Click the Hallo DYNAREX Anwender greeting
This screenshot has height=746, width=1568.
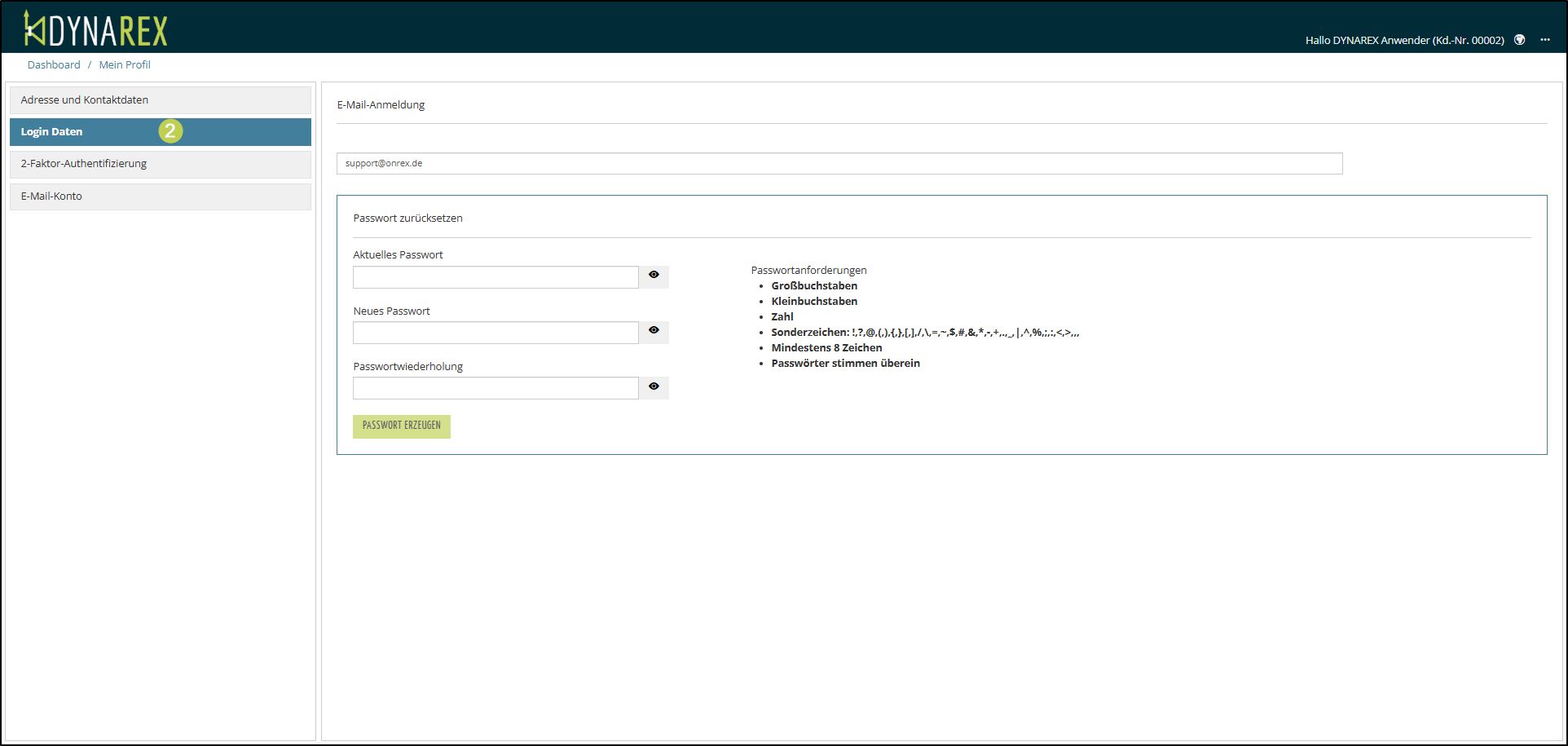click(x=1403, y=41)
